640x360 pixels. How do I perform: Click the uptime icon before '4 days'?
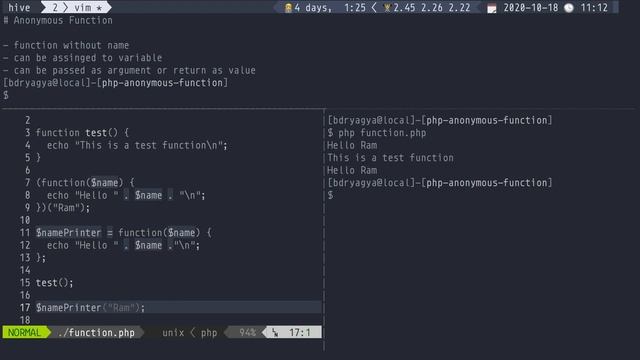point(288,8)
